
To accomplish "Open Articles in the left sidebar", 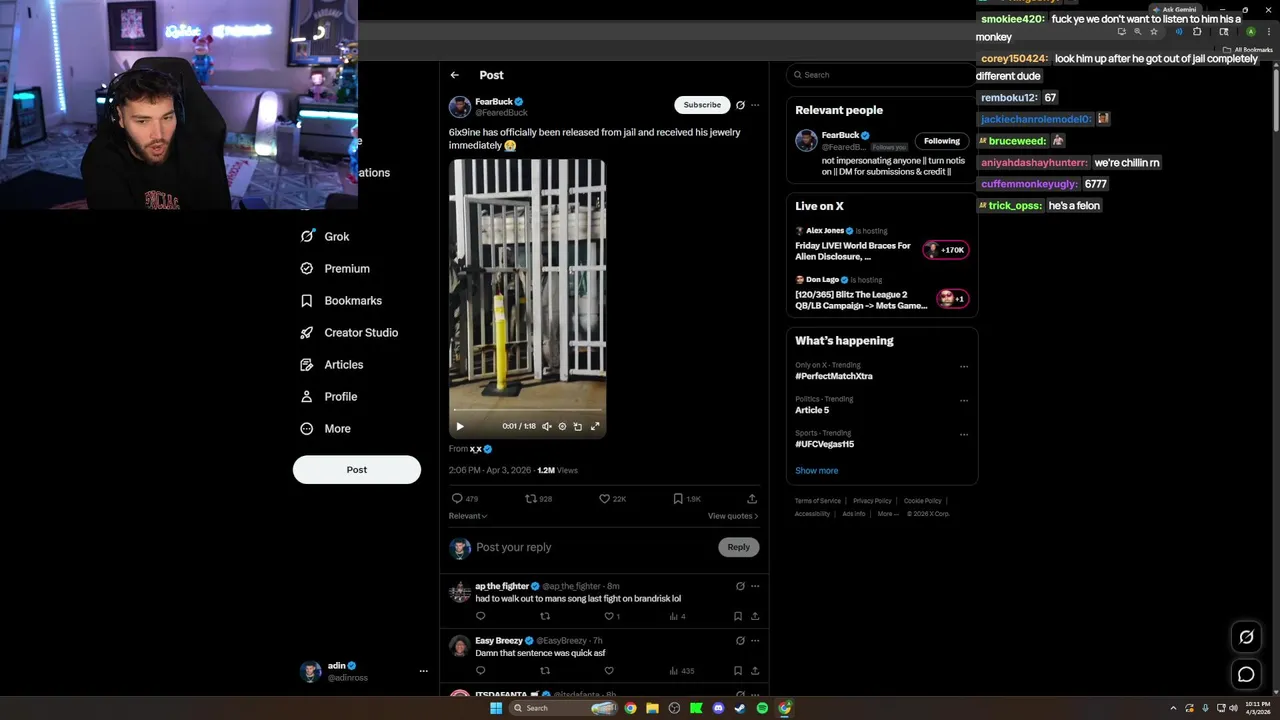I will coord(332,365).
